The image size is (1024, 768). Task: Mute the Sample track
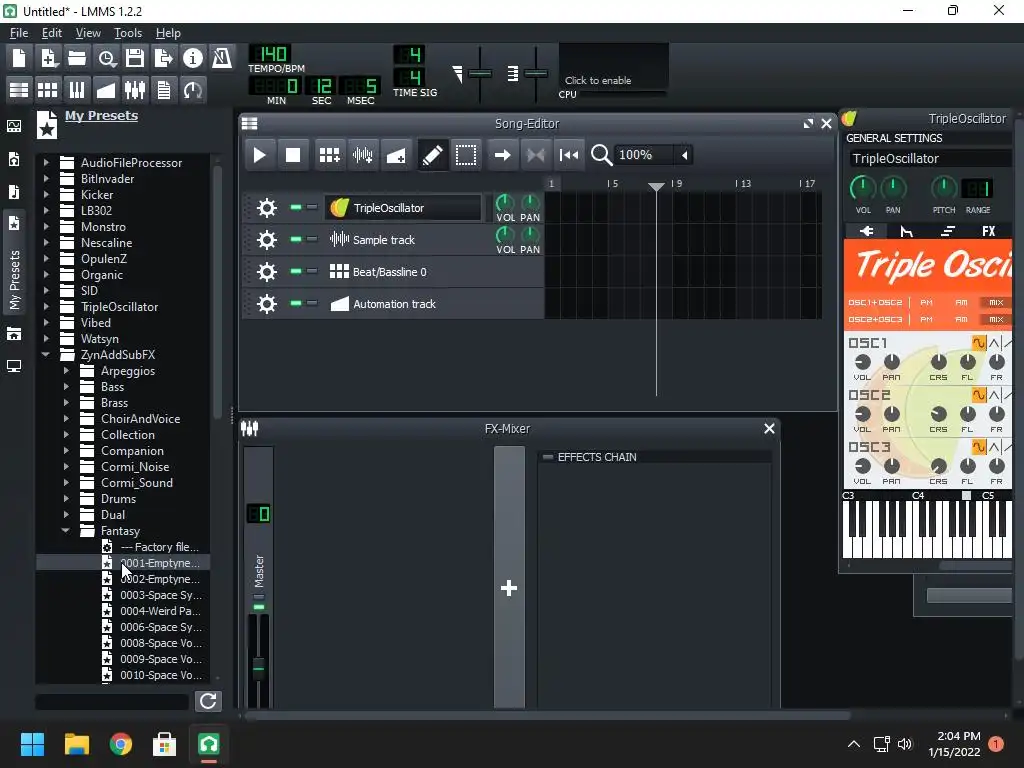pos(296,239)
